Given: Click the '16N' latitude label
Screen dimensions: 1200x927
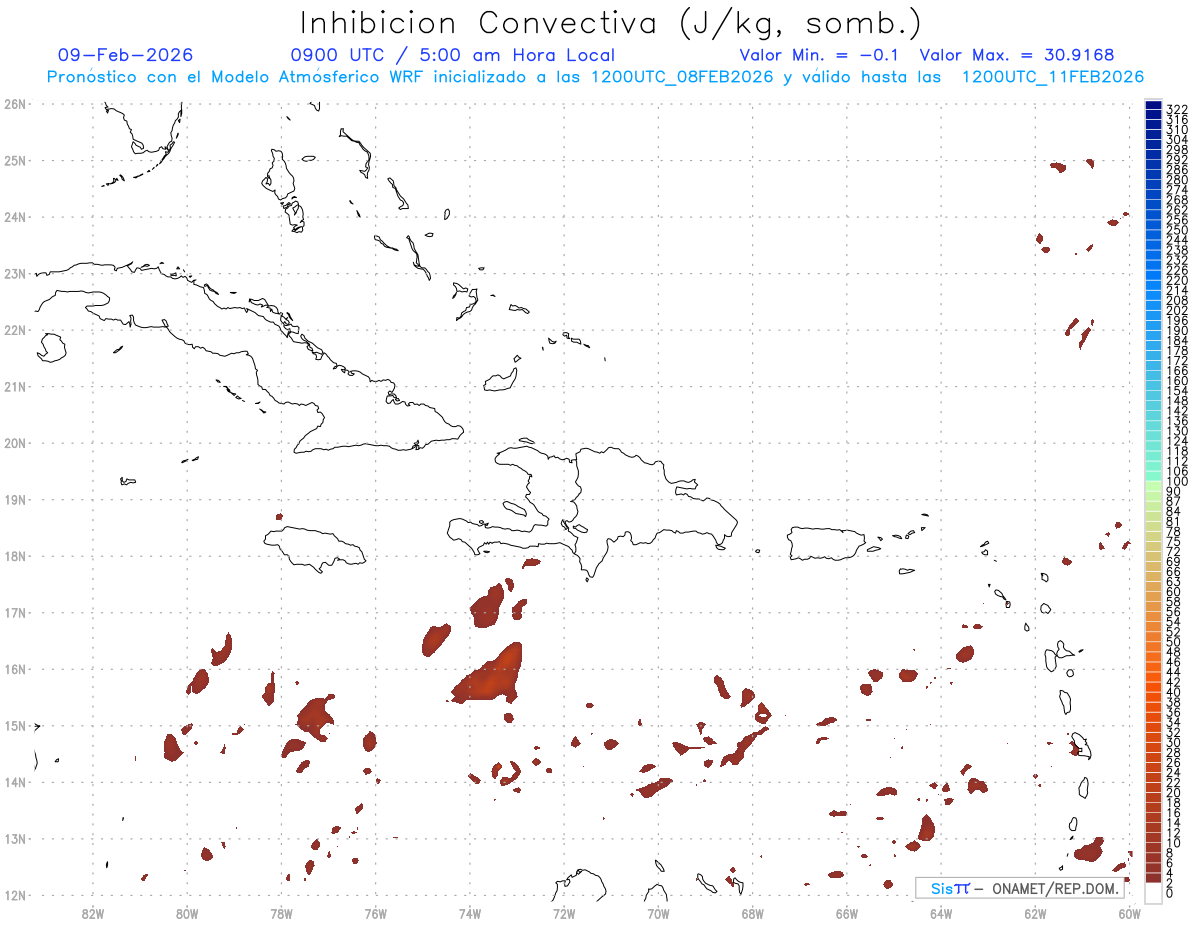Looking at the screenshot, I should pos(15,669).
